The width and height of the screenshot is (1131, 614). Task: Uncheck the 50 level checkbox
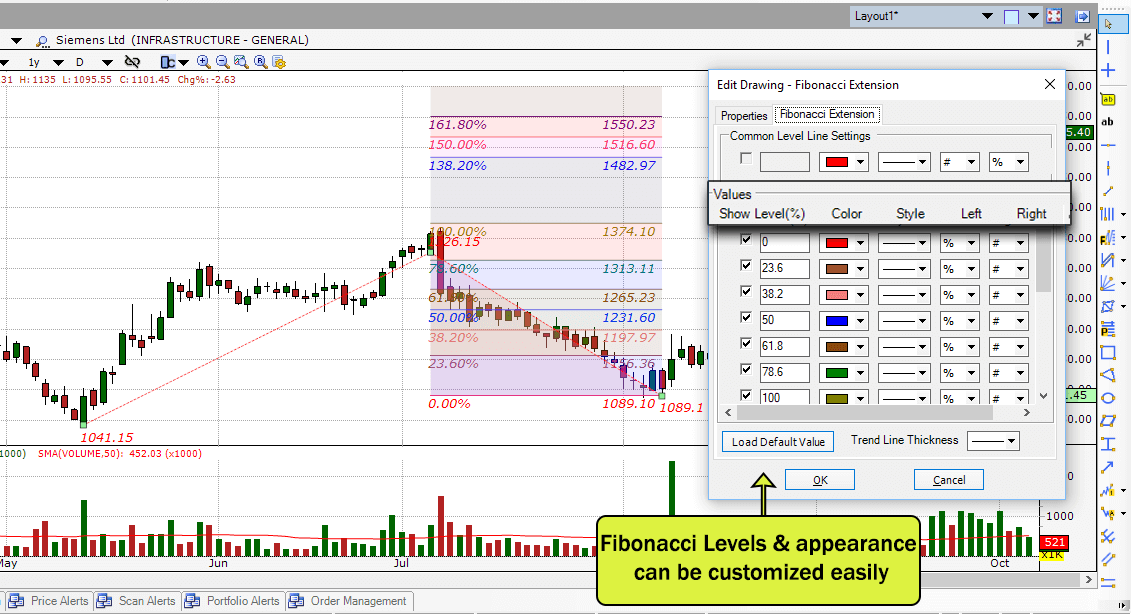[x=745, y=318]
